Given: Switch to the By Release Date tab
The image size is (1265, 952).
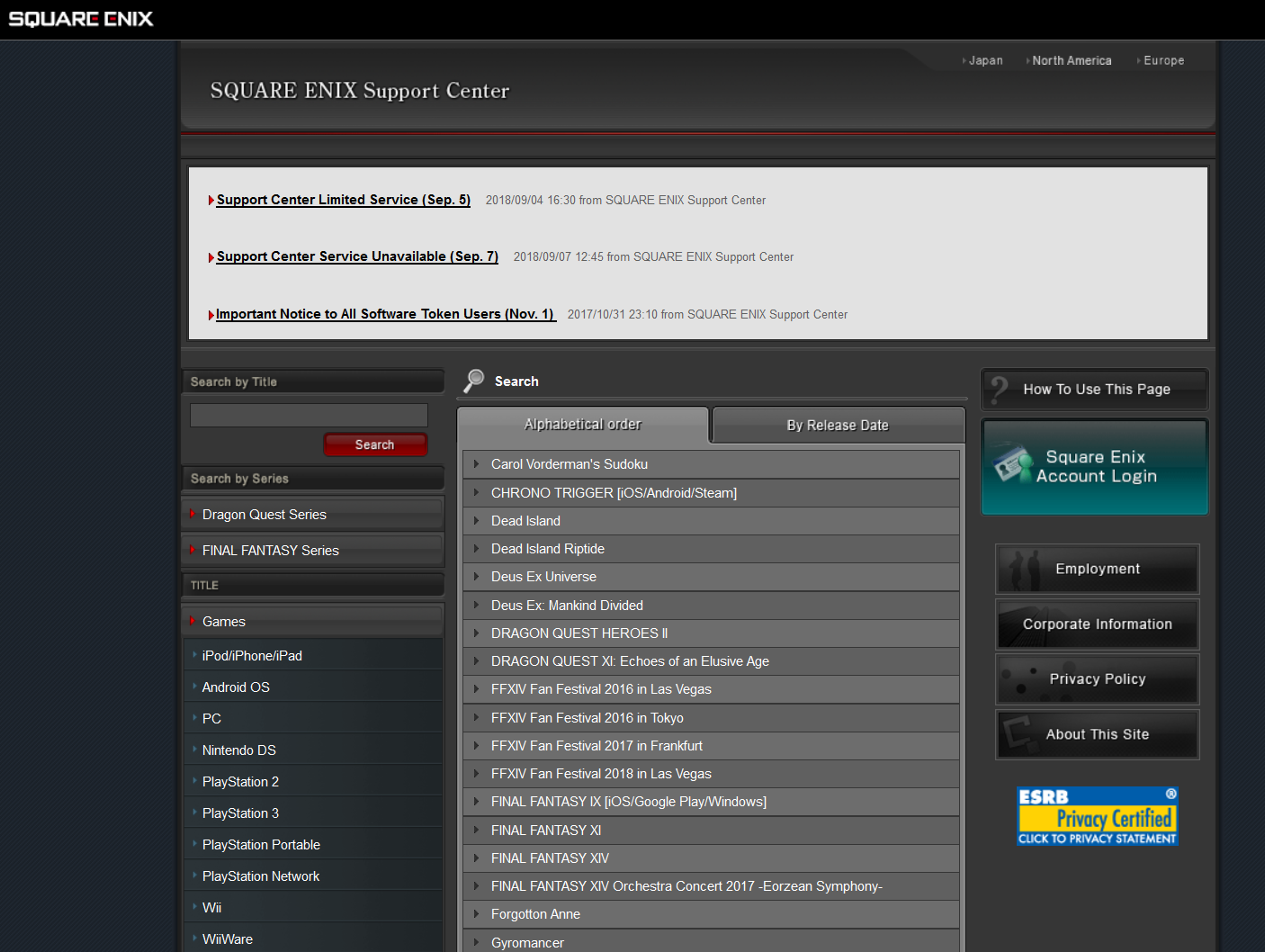Looking at the screenshot, I should (838, 426).
